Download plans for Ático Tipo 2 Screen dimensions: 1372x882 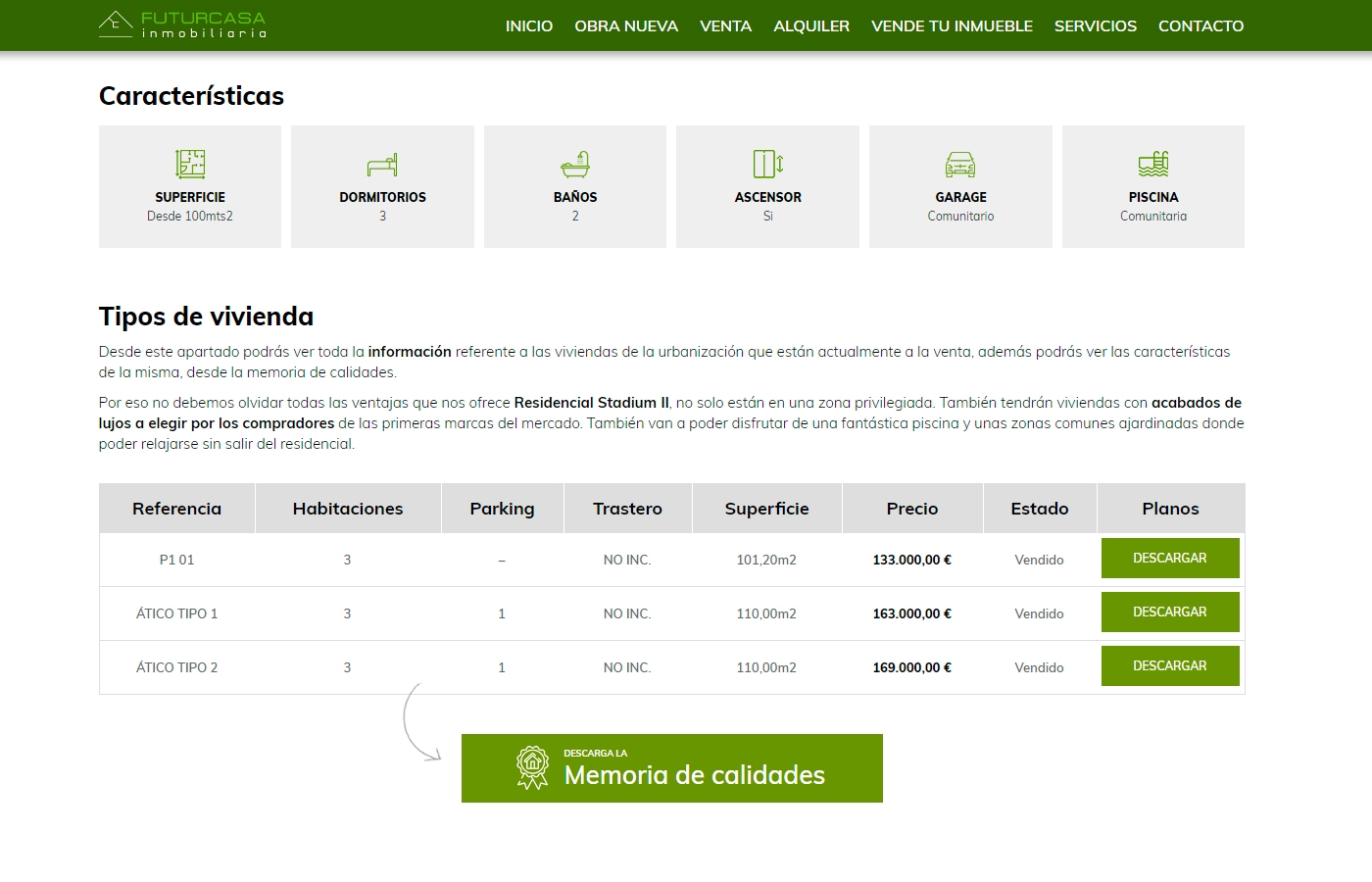coord(1170,665)
